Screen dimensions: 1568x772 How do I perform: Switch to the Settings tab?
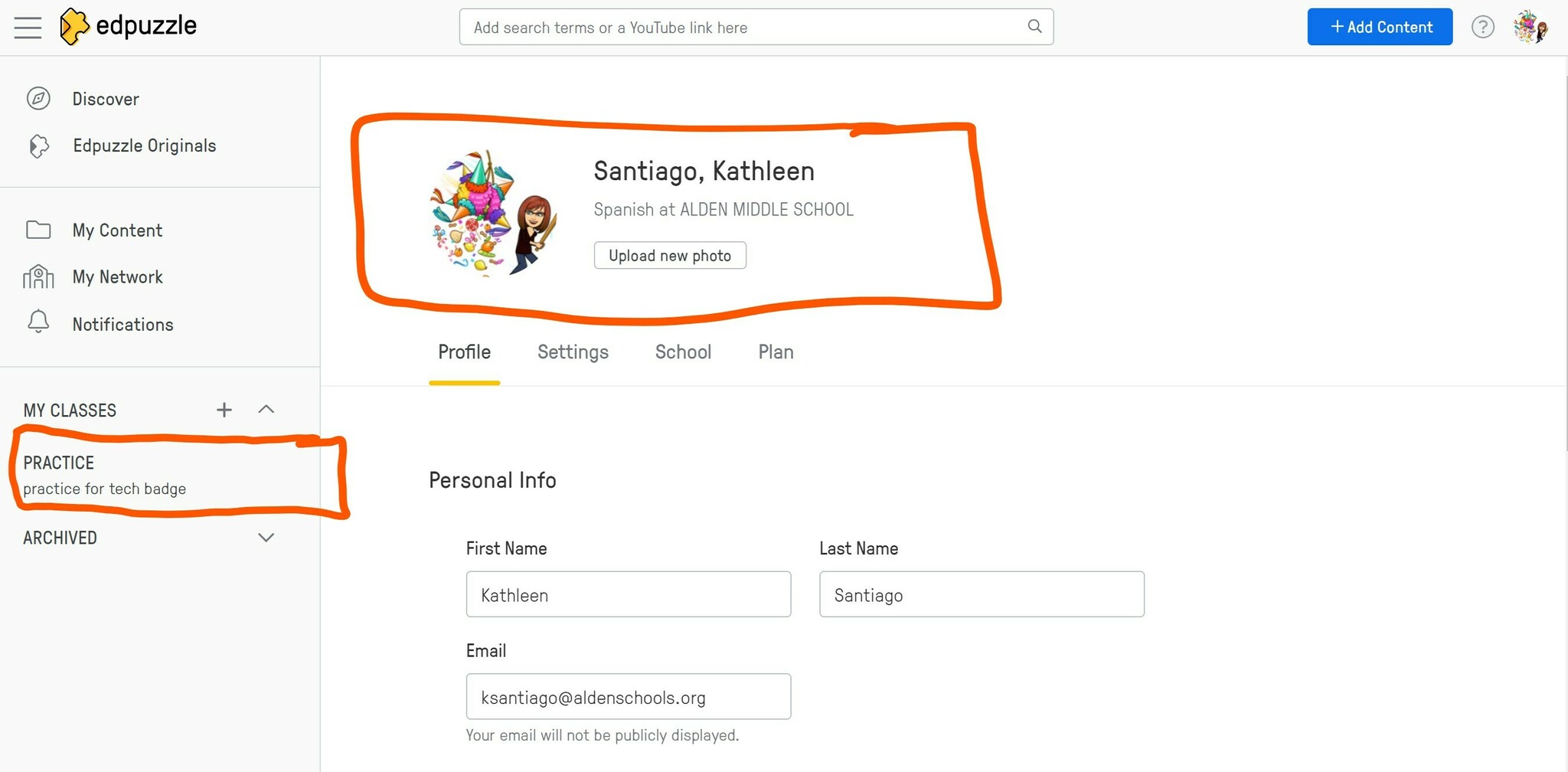coord(573,352)
